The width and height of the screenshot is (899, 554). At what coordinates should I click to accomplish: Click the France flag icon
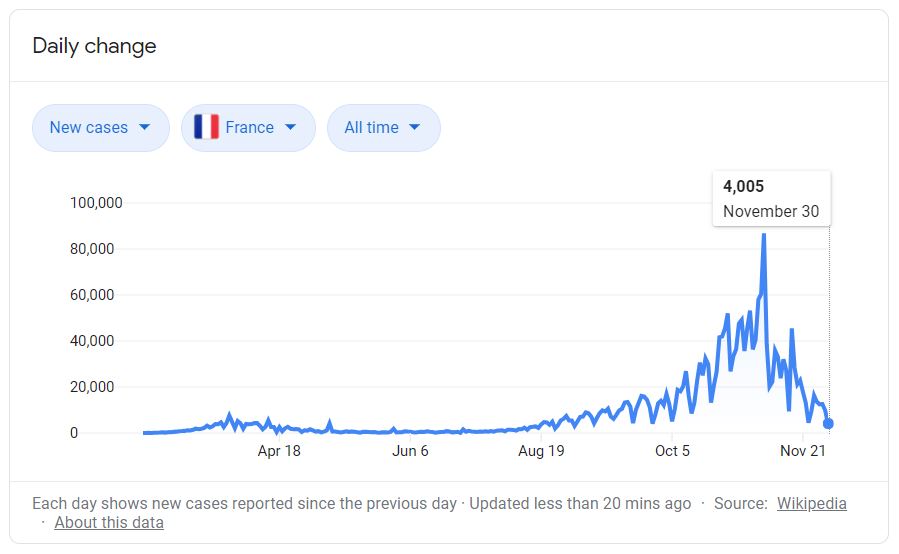point(207,127)
